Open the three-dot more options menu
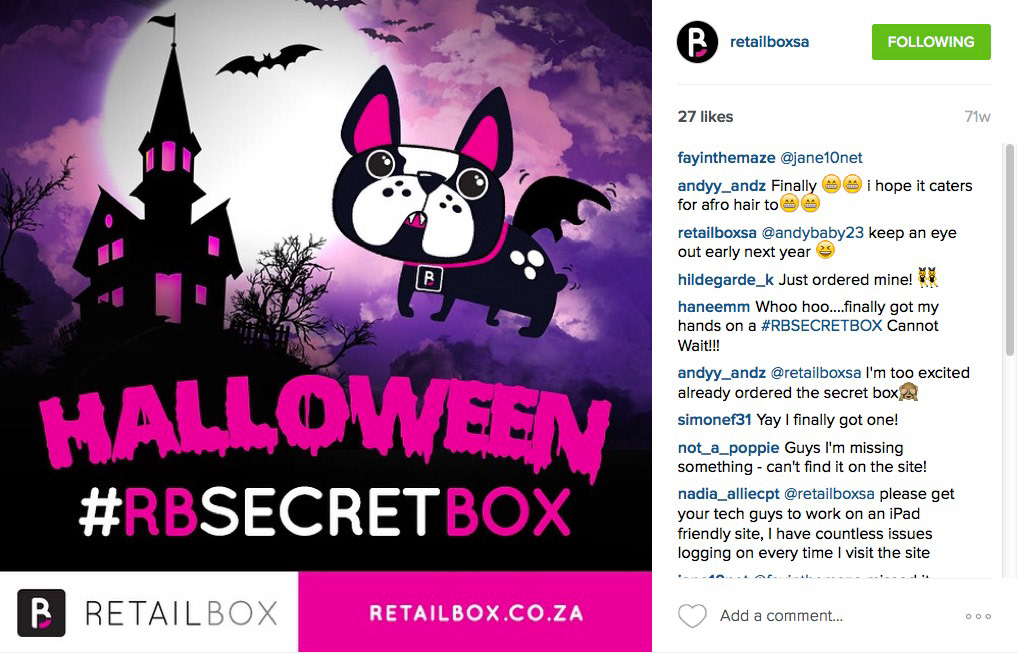1017x653 pixels. [978, 616]
